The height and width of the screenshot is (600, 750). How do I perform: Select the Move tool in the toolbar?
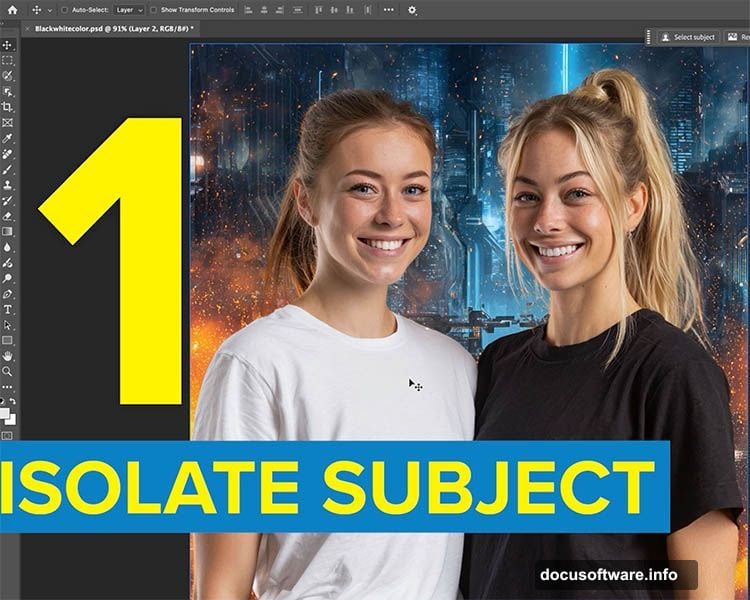coord(8,45)
